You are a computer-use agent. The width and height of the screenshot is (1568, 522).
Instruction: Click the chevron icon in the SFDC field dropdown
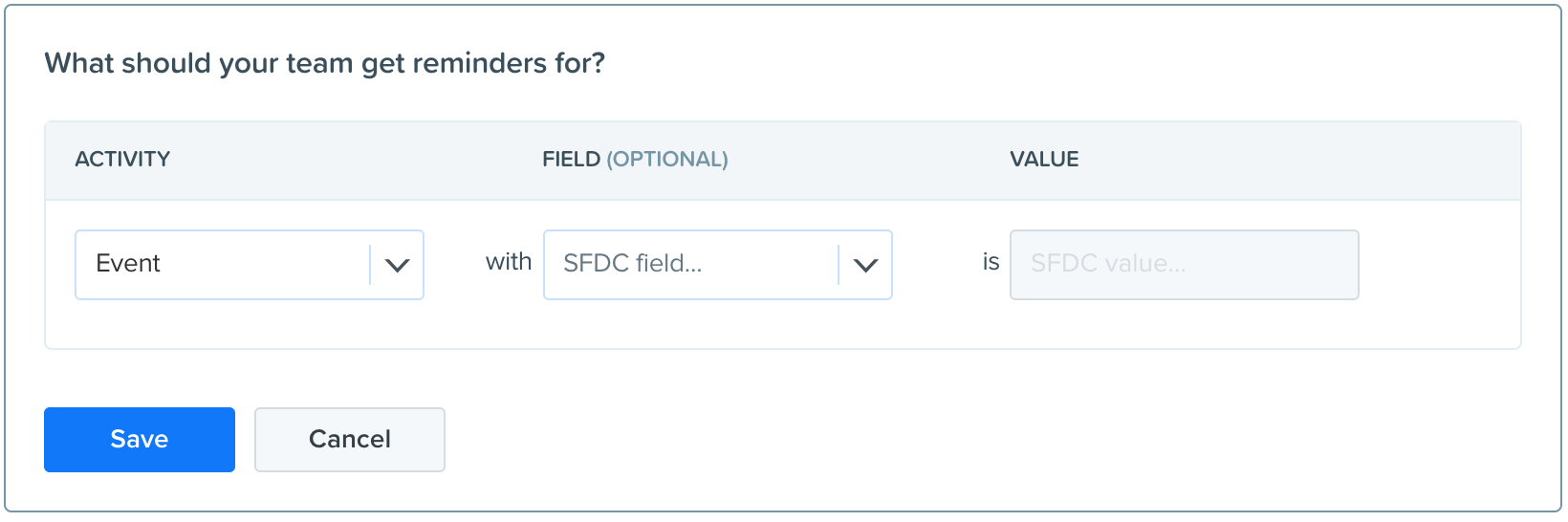coord(865,265)
